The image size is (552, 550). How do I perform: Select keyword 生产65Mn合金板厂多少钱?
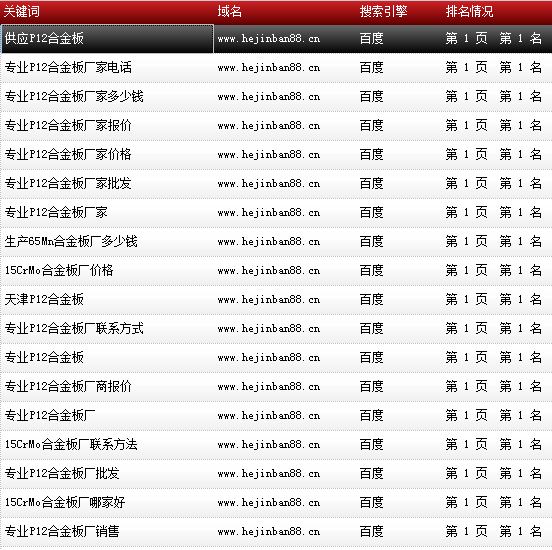point(71,241)
